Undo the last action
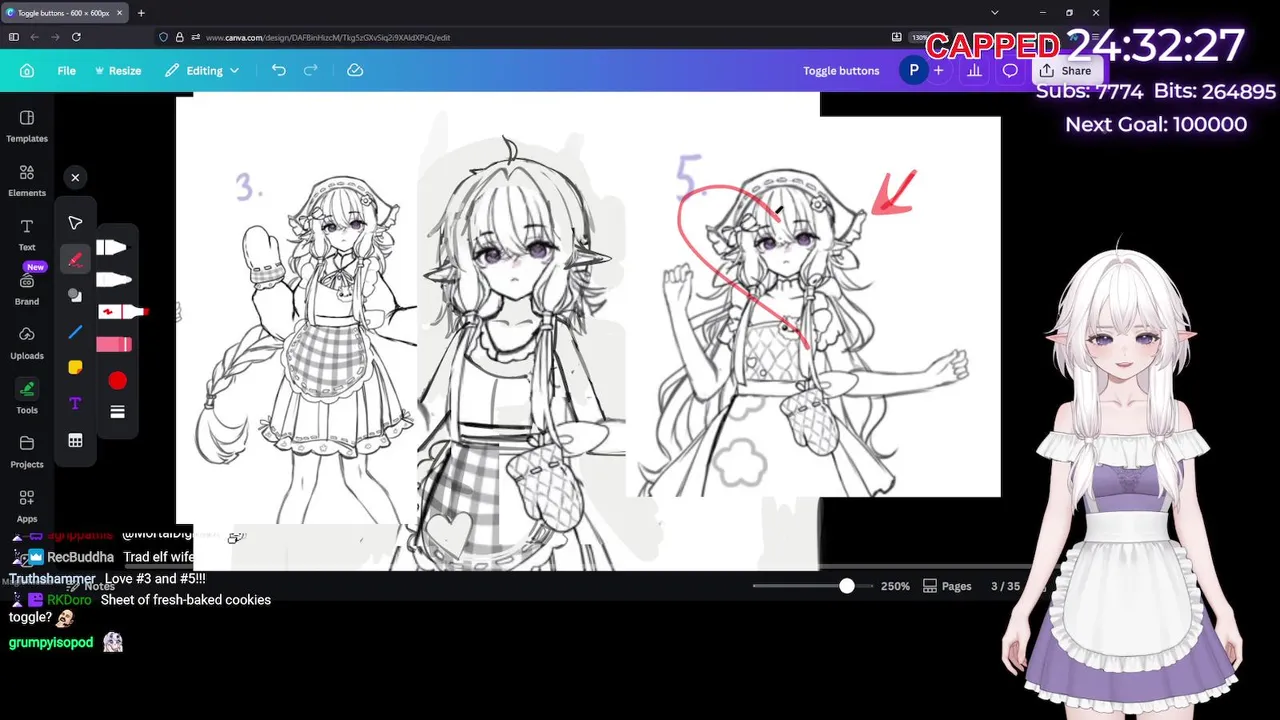1280x720 pixels. point(279,71)
